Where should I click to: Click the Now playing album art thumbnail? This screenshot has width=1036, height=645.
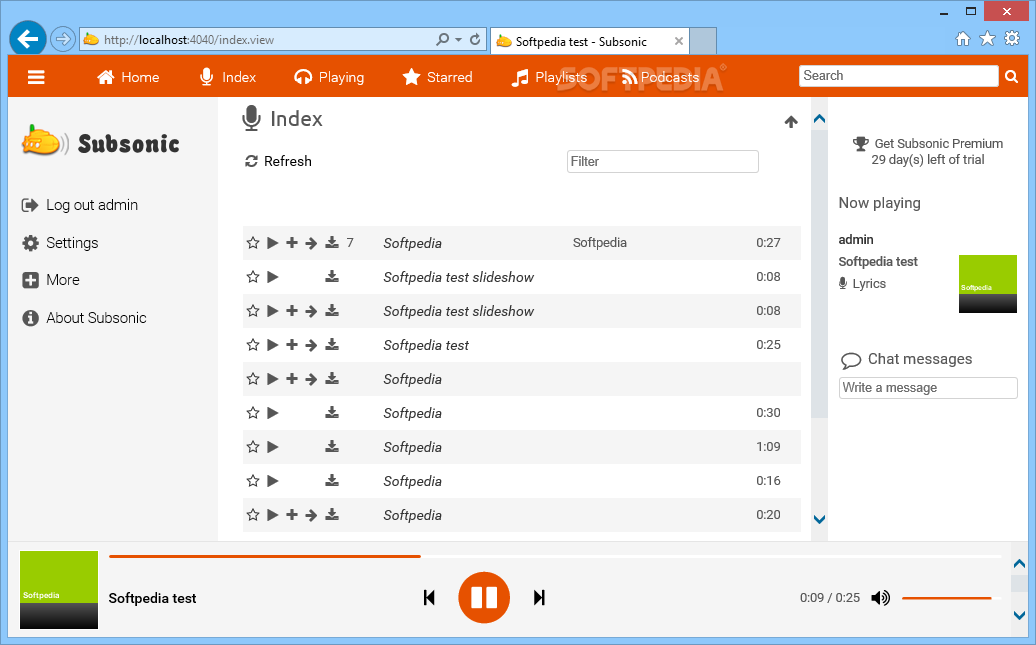(988, 284)
